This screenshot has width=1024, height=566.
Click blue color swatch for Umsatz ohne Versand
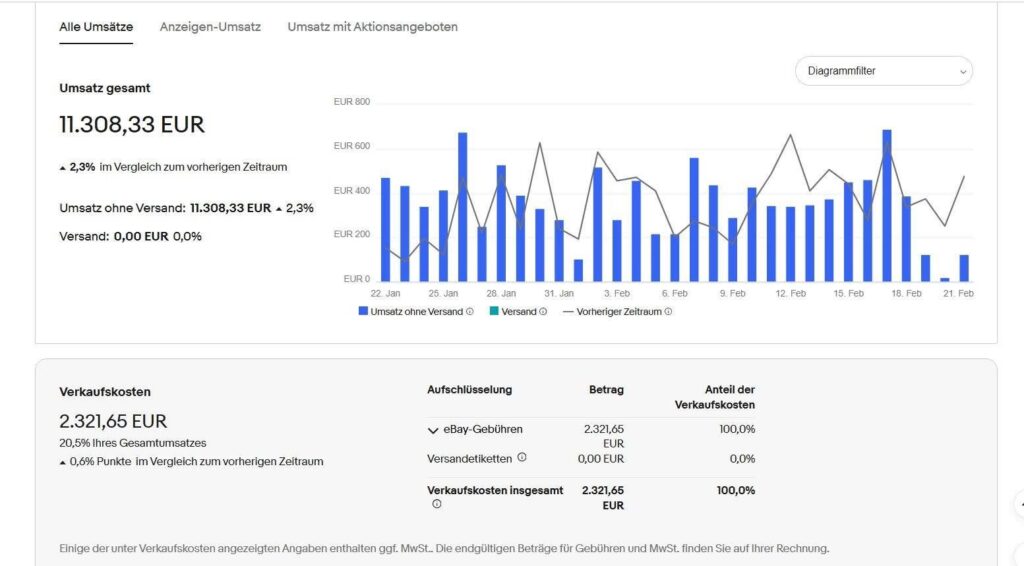(363, 312)
